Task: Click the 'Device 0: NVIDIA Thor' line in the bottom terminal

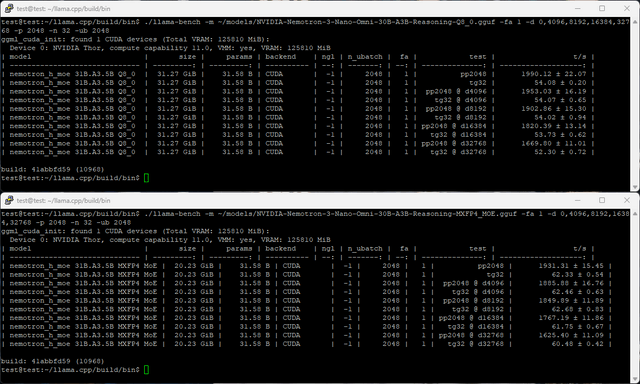Action: point(170,240)
